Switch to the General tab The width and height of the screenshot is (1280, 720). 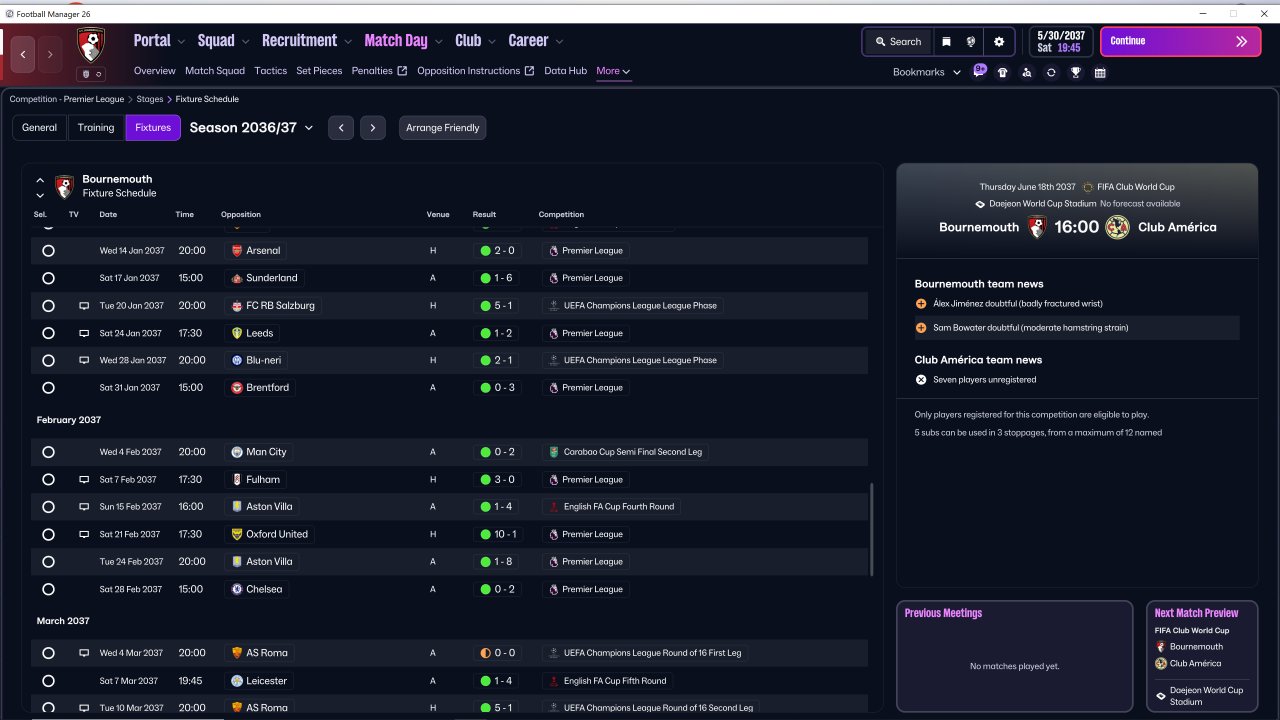click(40, 128)
